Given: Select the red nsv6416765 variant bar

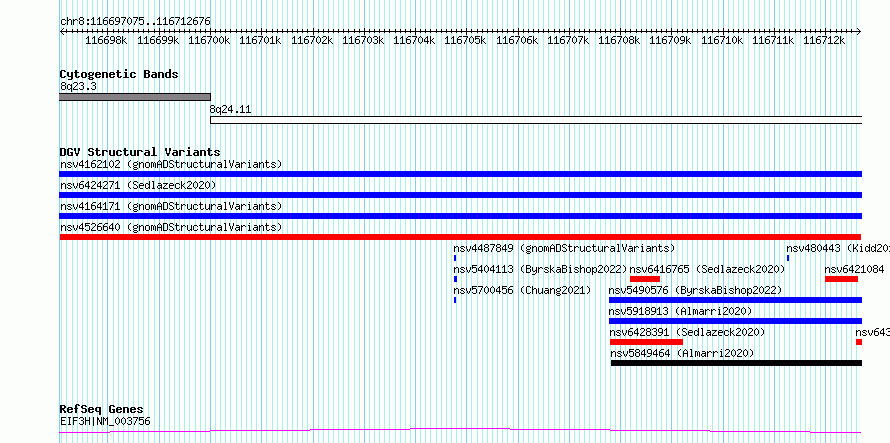Looking at the screenshot, I should [x=645, y=279].
